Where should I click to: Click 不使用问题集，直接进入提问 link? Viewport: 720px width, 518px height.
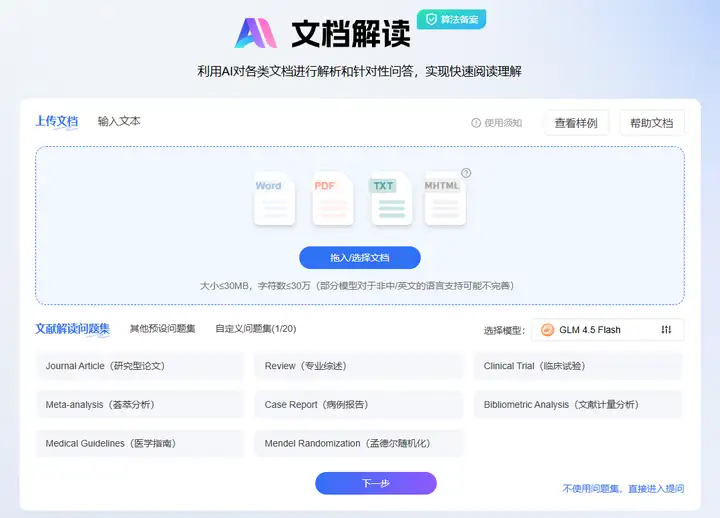point(623,489)
